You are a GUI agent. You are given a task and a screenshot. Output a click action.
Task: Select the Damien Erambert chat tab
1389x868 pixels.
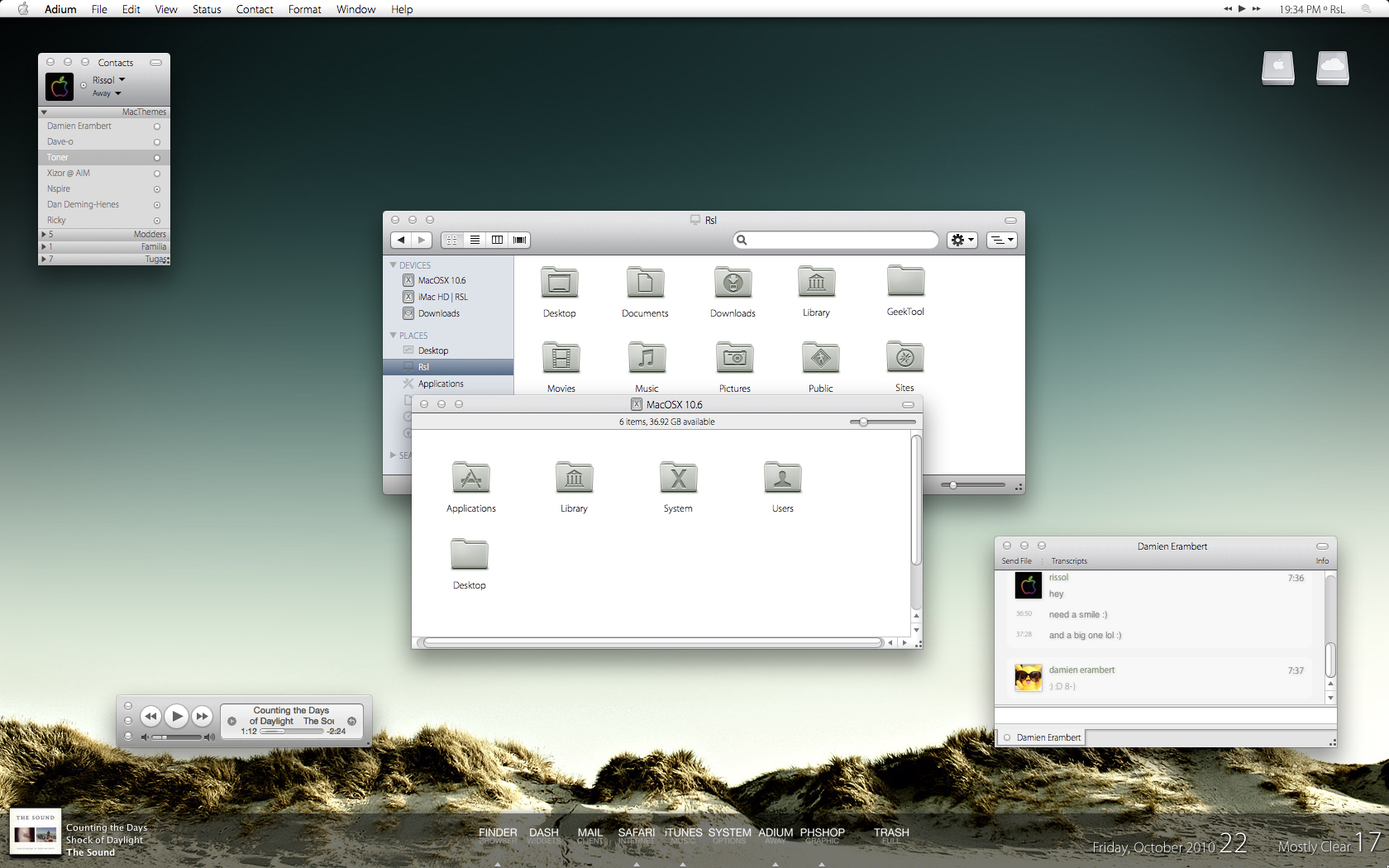1043,737
